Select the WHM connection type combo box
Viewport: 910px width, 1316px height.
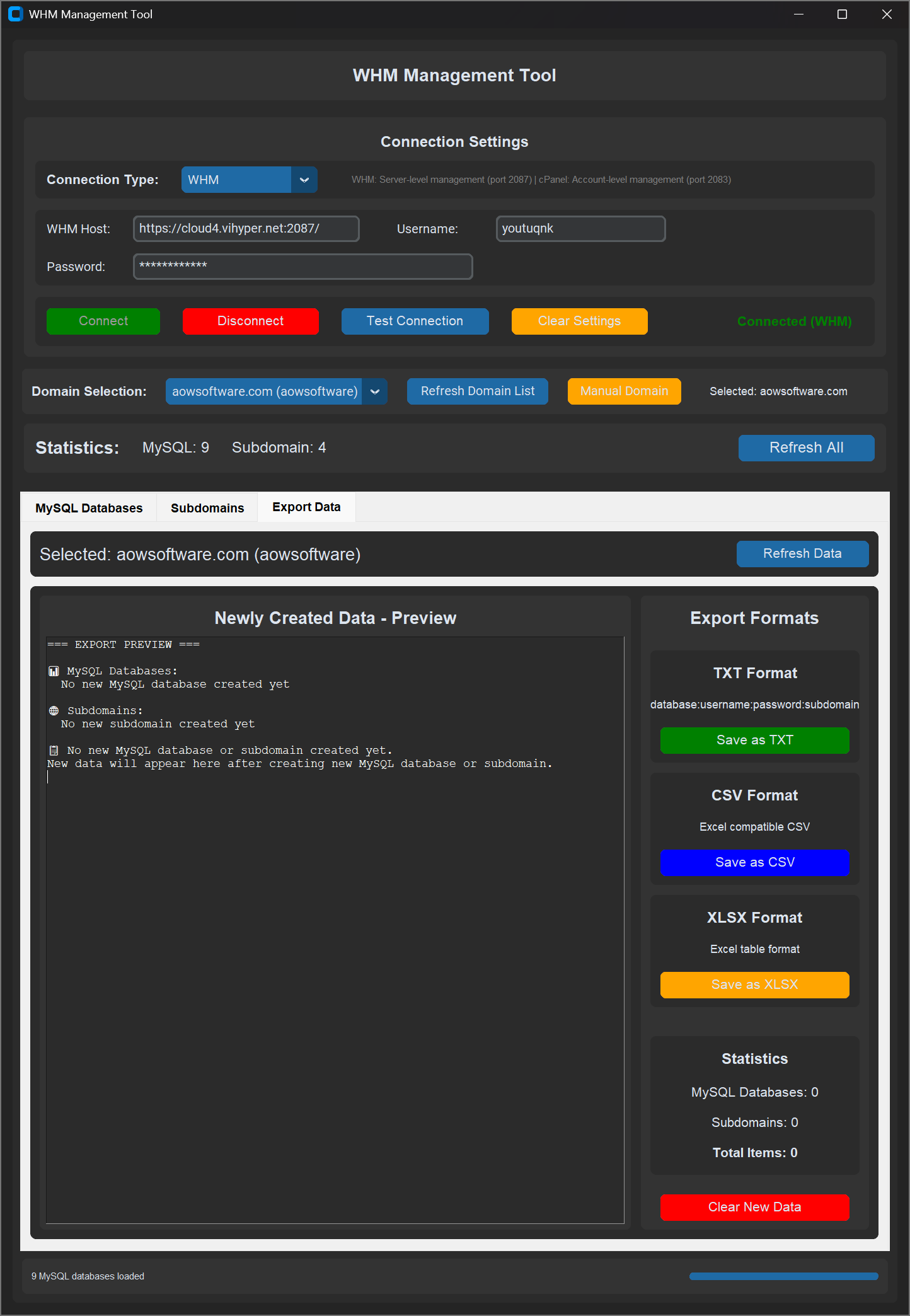coord(249,180)
